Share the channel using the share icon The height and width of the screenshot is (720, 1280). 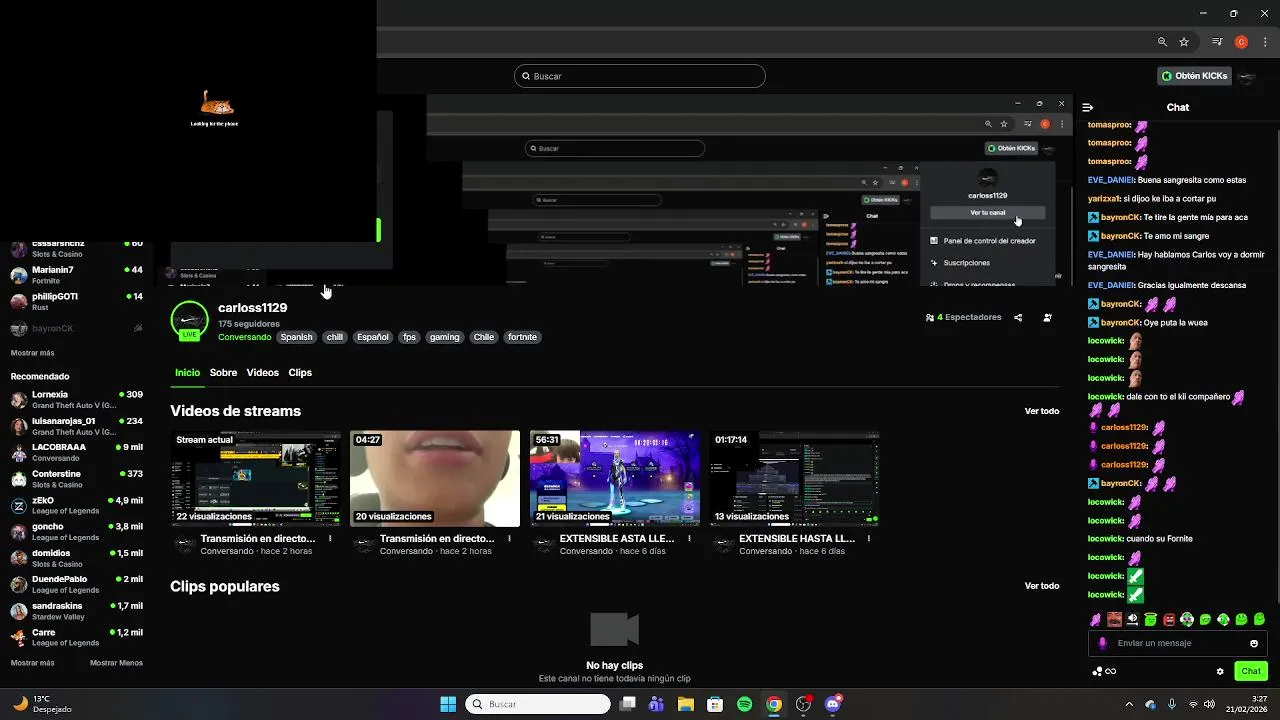[1018, 317]
